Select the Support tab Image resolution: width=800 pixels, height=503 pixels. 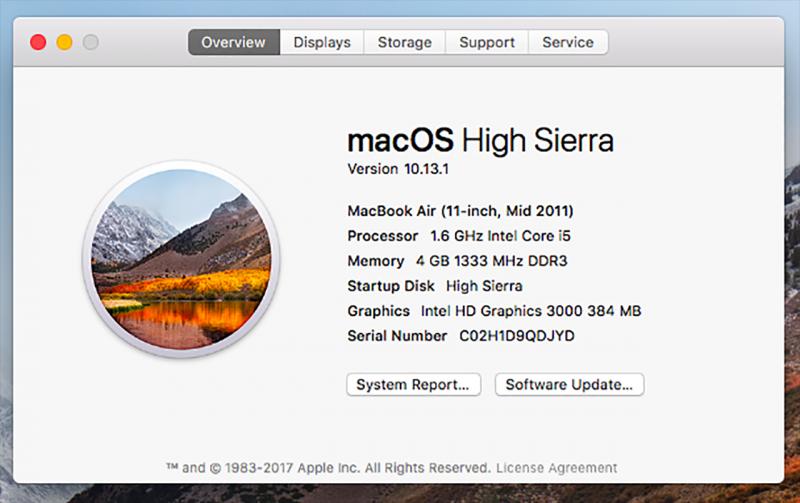[486, 42]
